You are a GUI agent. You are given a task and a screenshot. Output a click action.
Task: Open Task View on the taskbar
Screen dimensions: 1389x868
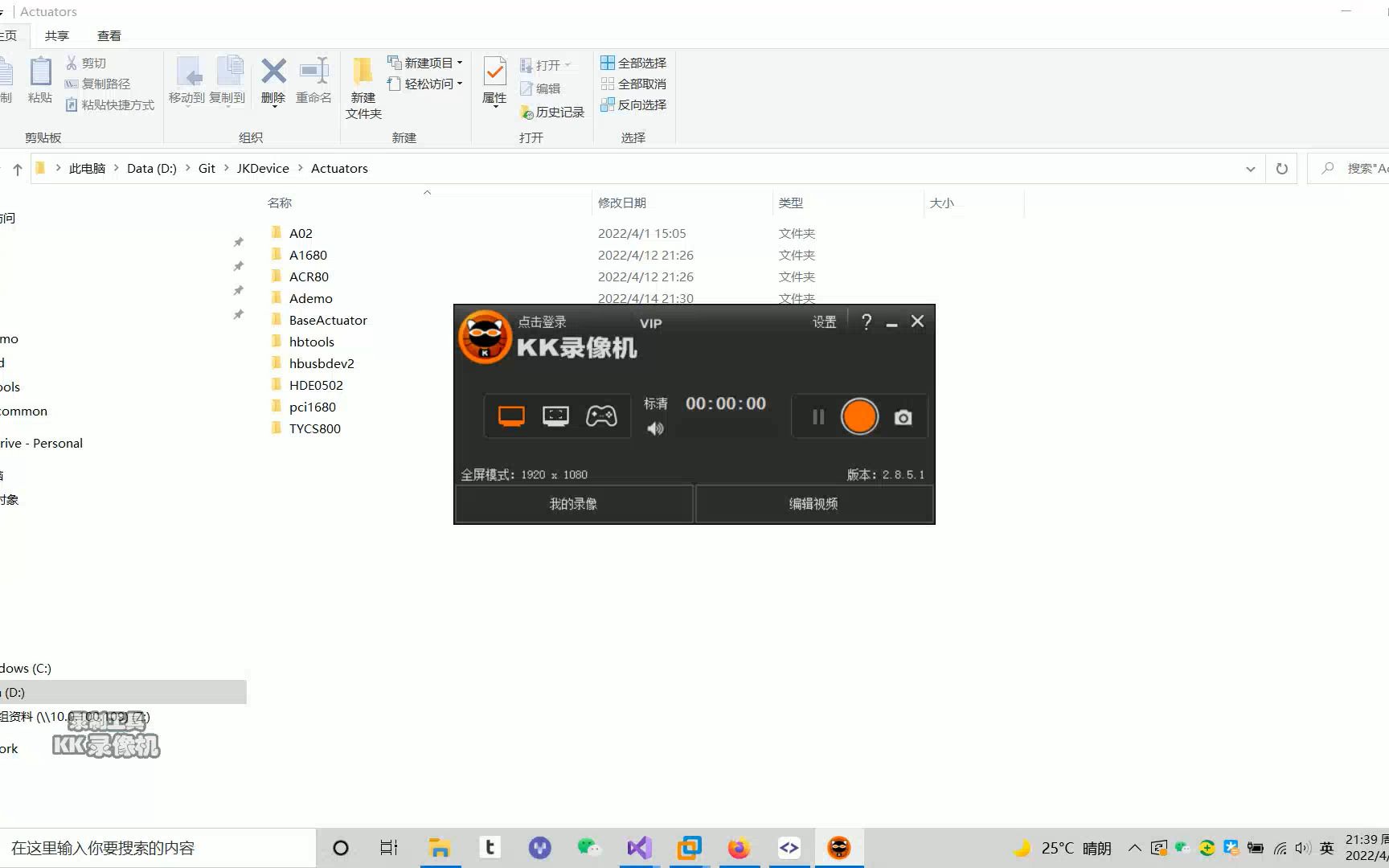pyautogui.click(x=389, y=848)
